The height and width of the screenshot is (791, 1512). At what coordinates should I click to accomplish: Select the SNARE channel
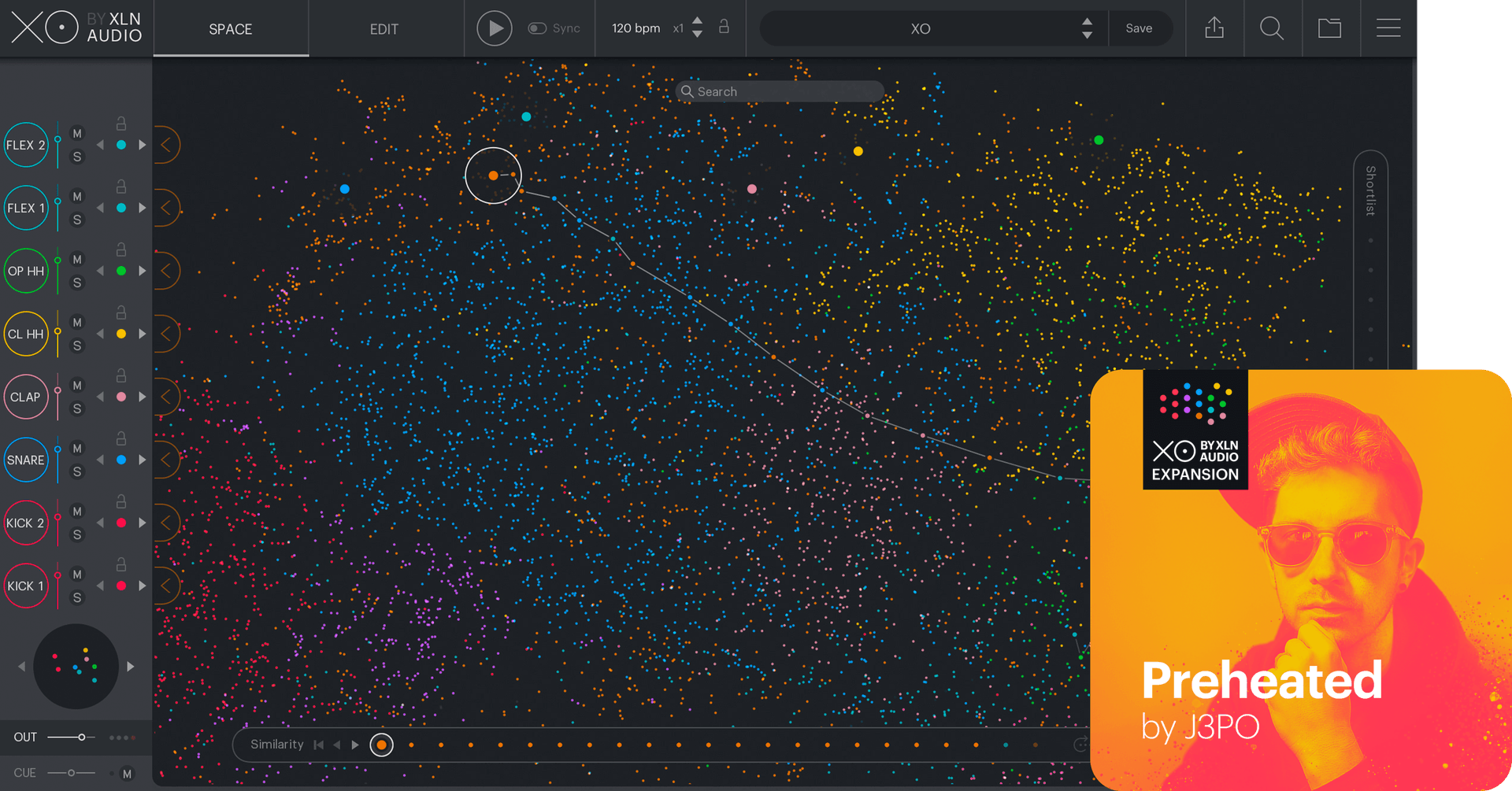[x=26, y=460]
